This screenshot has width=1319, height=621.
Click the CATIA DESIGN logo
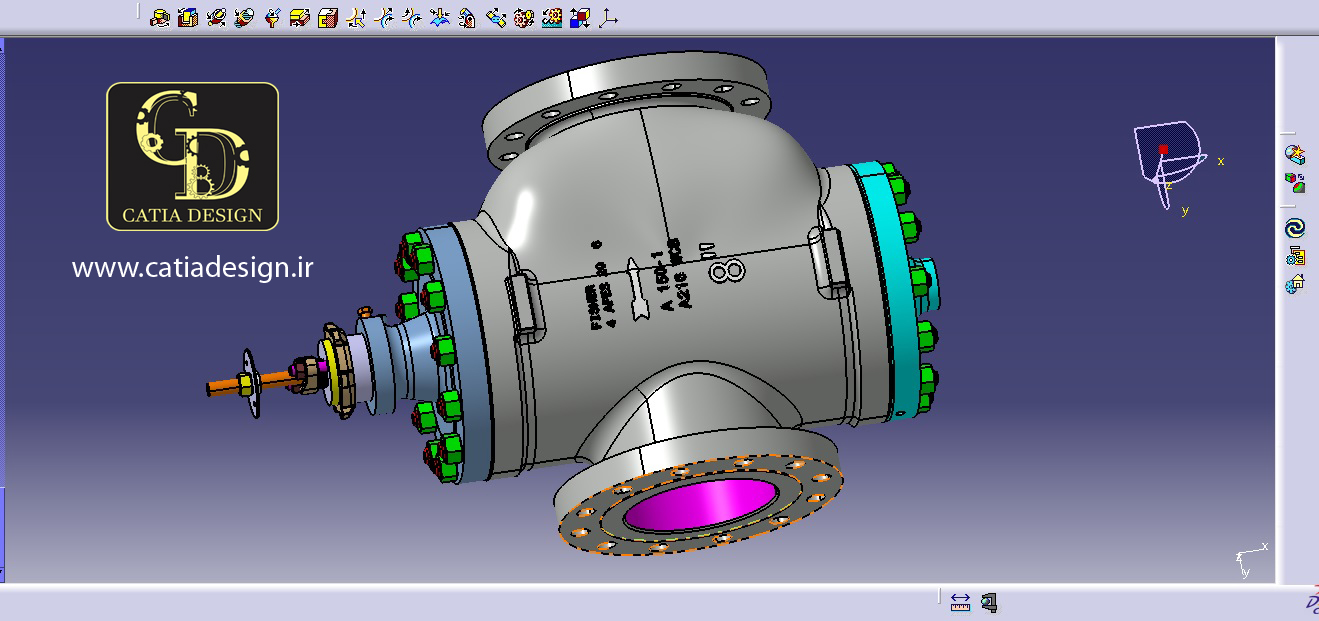point(192,156)
